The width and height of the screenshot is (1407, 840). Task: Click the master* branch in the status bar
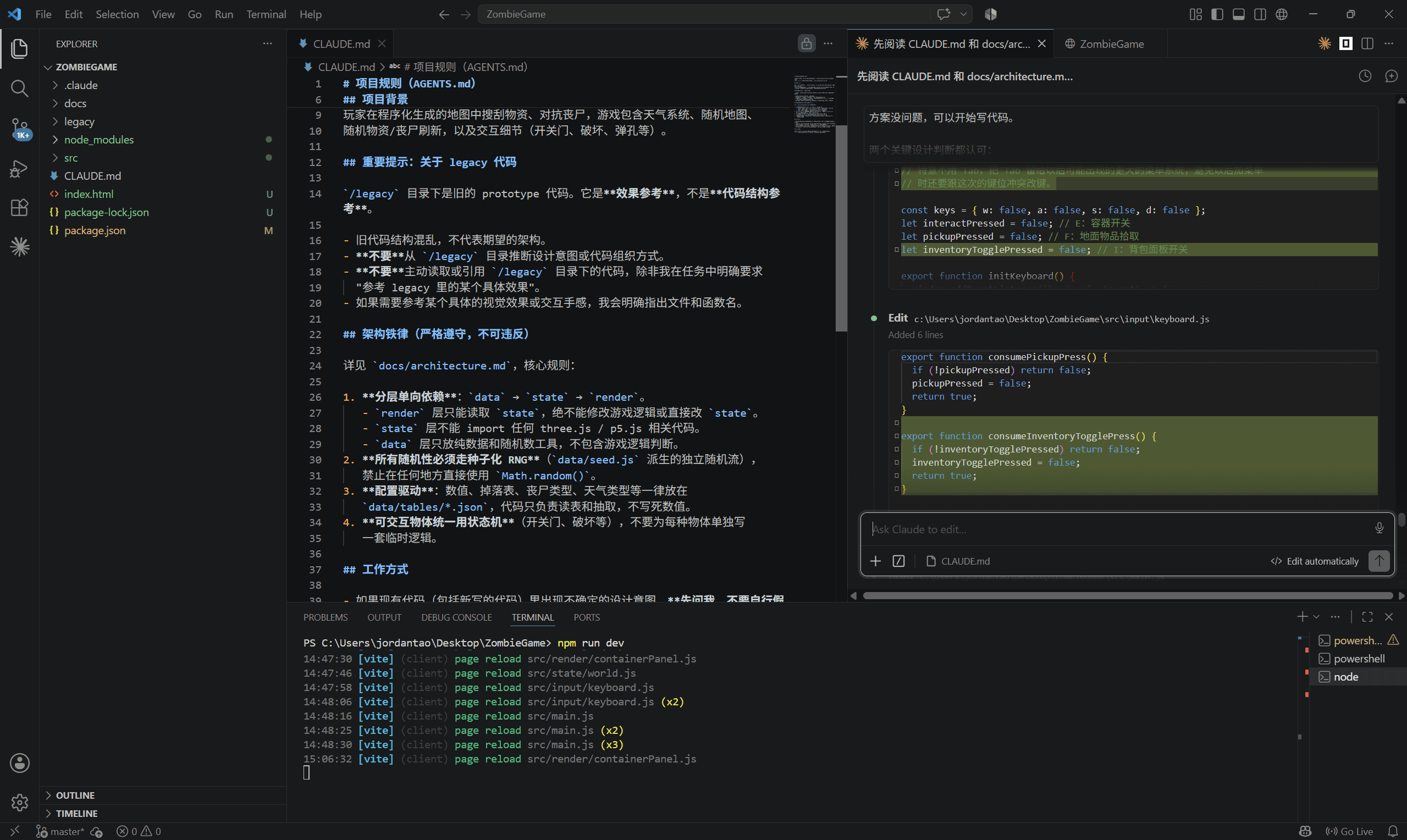(60, 832)
